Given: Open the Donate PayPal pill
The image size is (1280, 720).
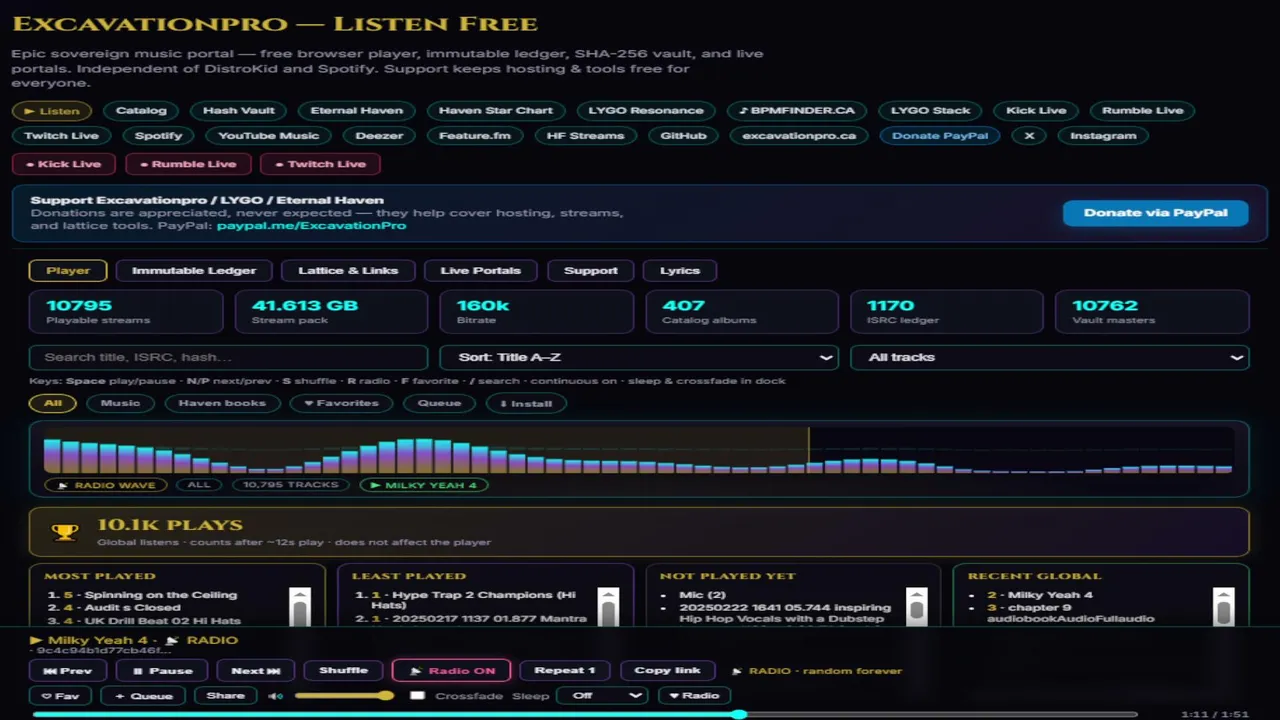Looking at the screenshot, I should coord(940,136).
